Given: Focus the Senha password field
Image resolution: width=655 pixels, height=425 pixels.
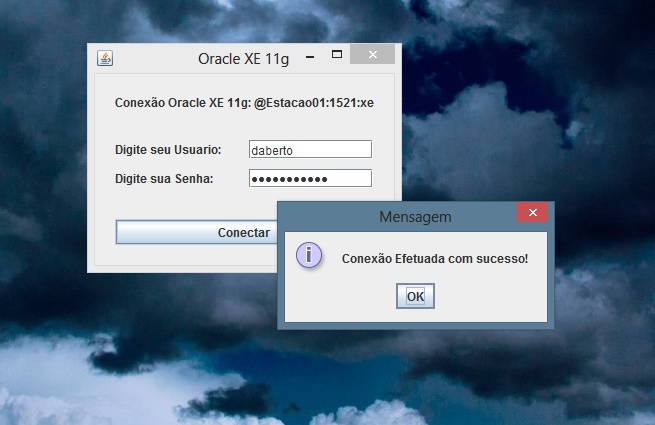Looking at the screenshot, I should 310,178.
